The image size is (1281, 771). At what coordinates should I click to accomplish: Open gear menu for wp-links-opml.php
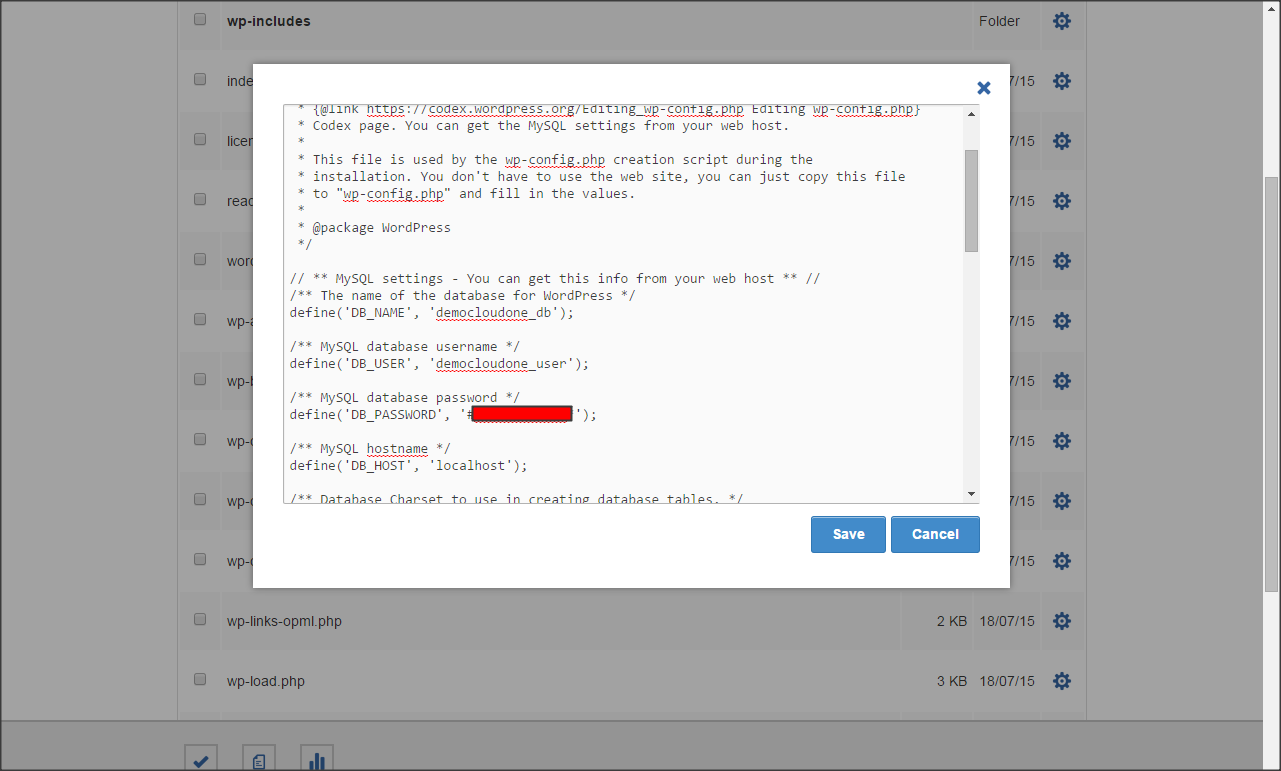[x=1061, y=621]
